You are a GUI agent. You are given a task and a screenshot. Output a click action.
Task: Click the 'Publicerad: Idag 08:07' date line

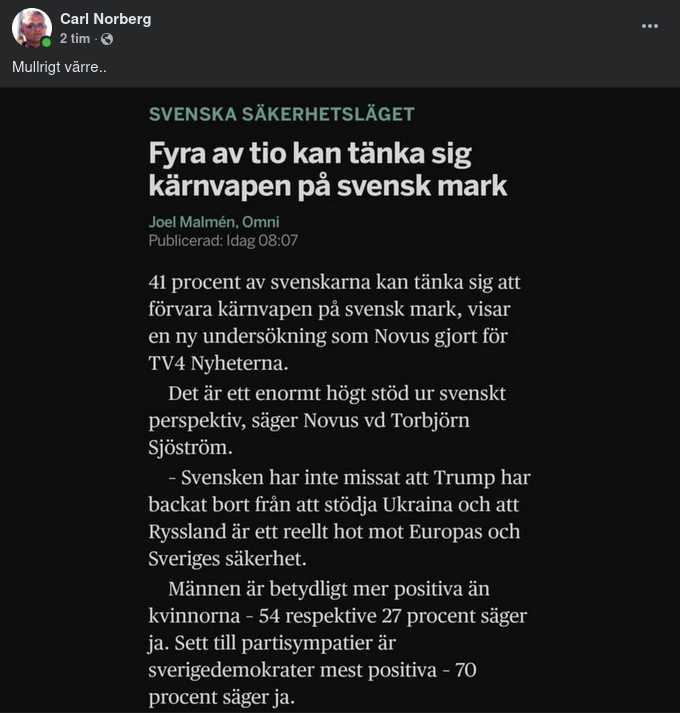point(223,241)
